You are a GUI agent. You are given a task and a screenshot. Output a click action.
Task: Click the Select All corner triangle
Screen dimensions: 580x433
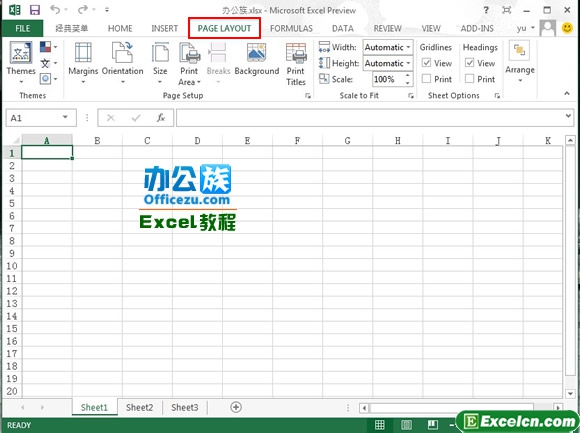tap(16, 141)
